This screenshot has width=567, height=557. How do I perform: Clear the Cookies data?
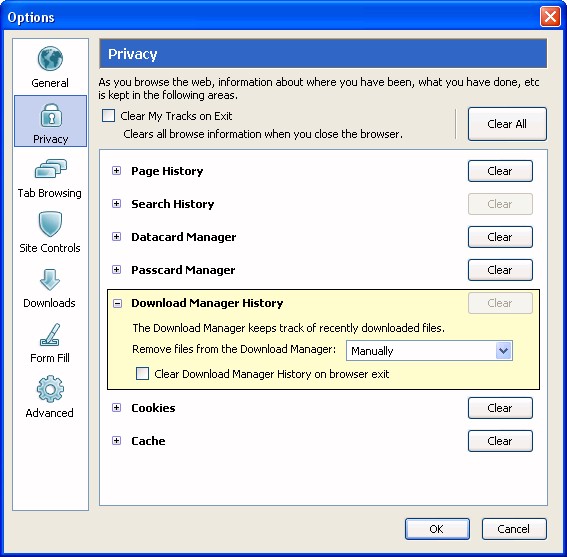(x=500, y=408)
